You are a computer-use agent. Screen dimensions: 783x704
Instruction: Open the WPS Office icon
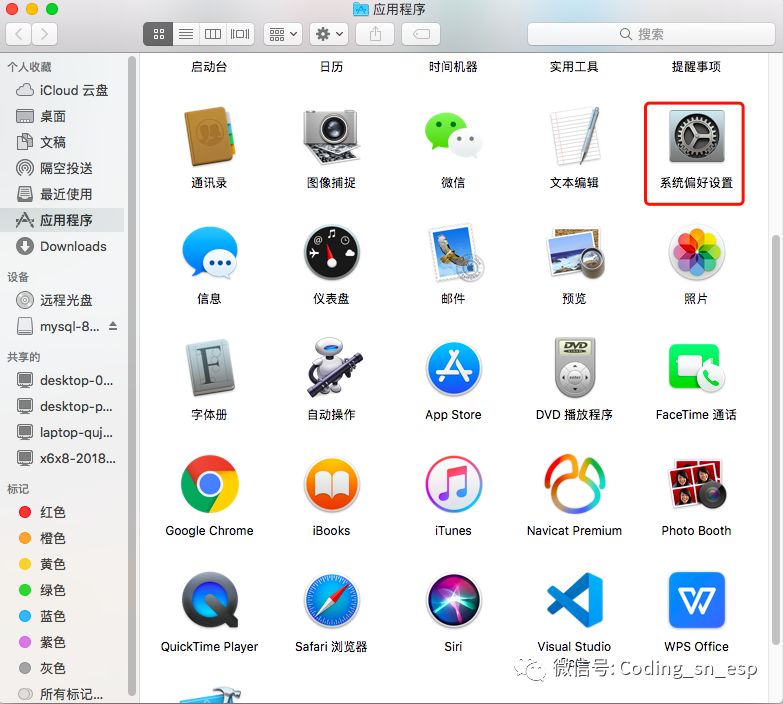pyautogui.click(x=697, y=600)
